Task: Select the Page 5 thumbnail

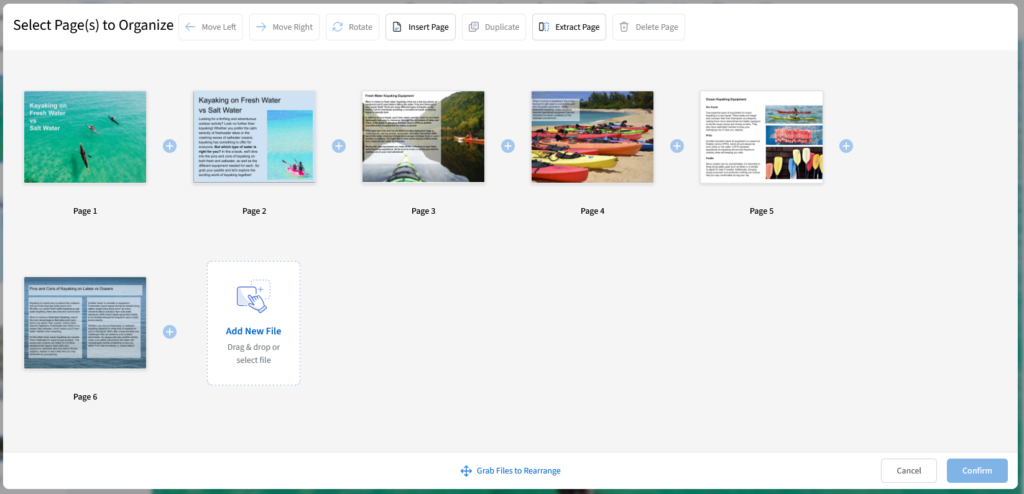Action: click(761, 137)
